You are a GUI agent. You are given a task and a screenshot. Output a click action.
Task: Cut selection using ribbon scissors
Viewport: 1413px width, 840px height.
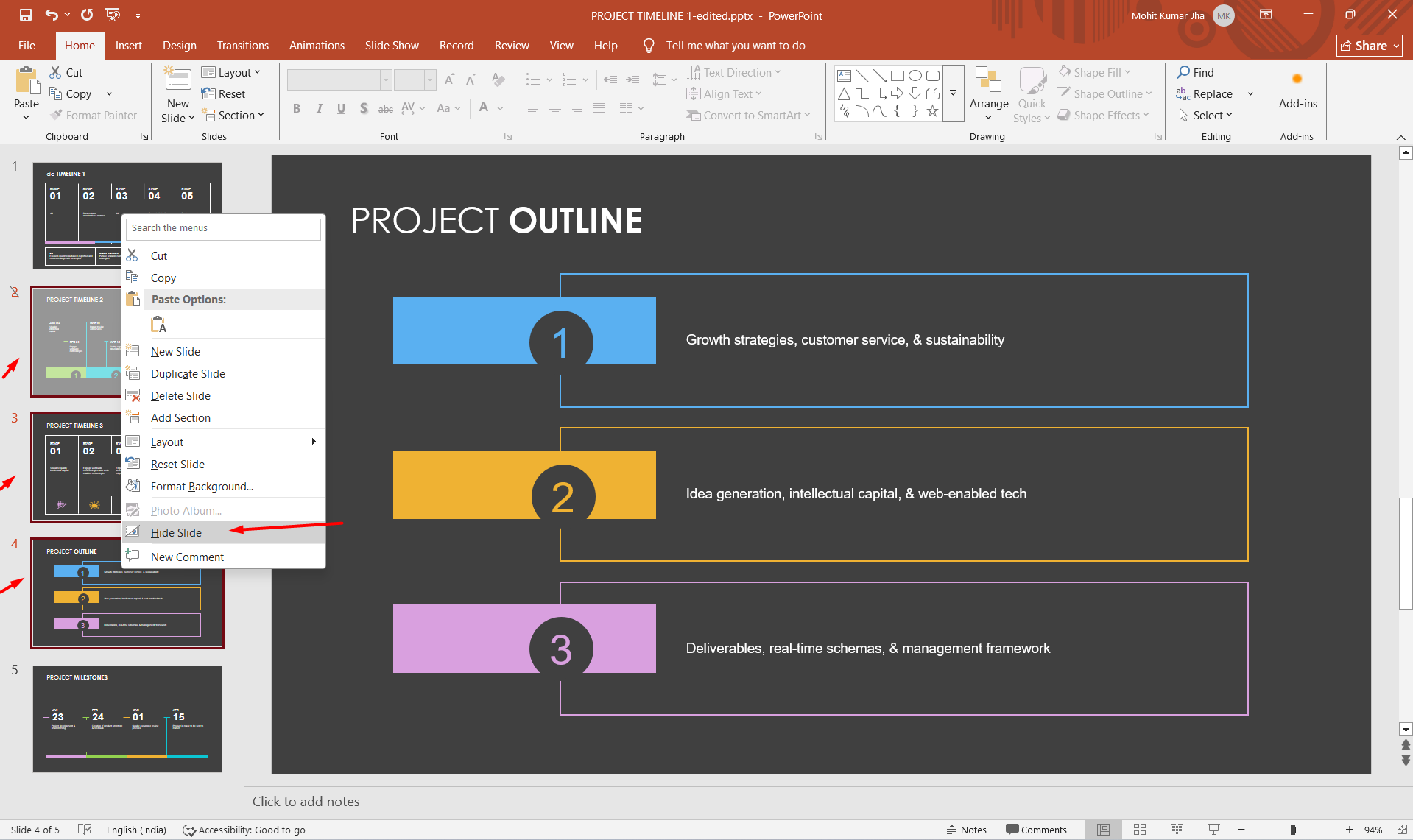[x=66, y=72]
